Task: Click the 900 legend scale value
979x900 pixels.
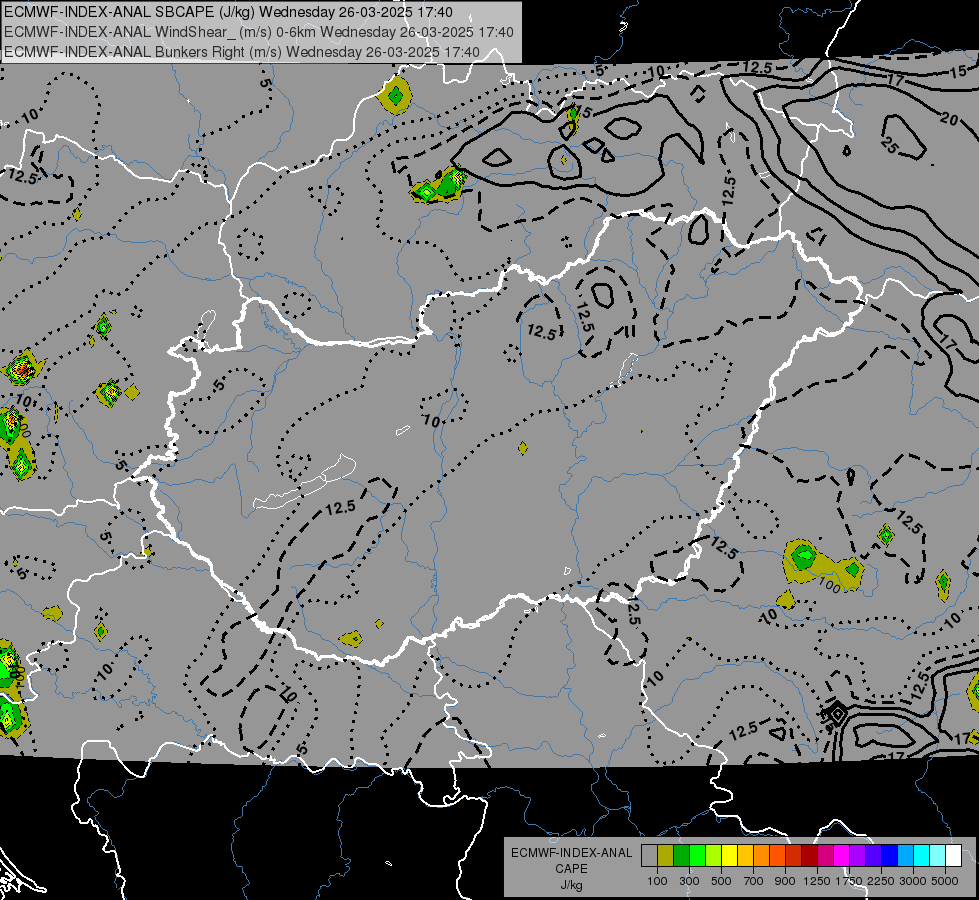Action: coord(785,881)
